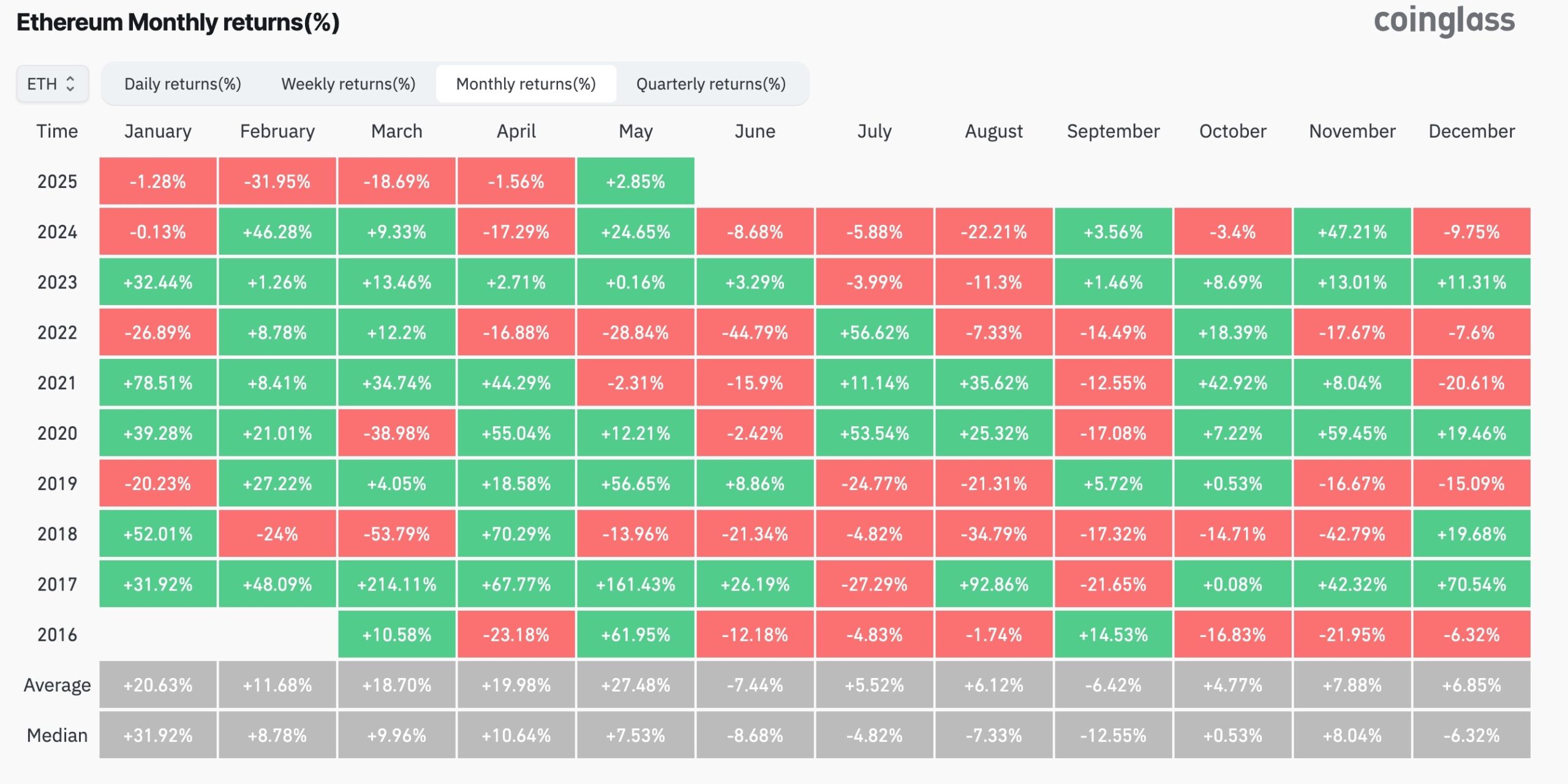
Task: Click the 2019 May +56.65% cell
Action: pos(635,483)
